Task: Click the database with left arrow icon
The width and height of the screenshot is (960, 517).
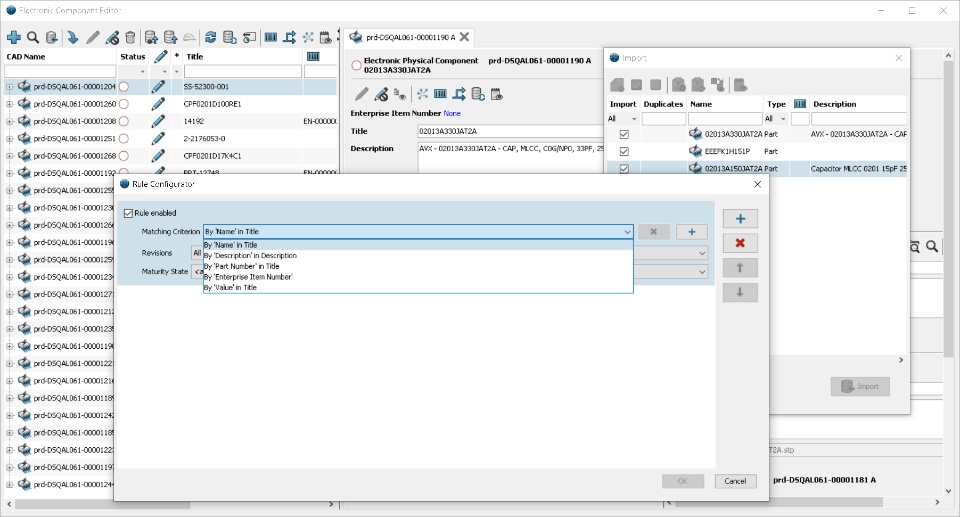Action: click(x=52, y=37)
